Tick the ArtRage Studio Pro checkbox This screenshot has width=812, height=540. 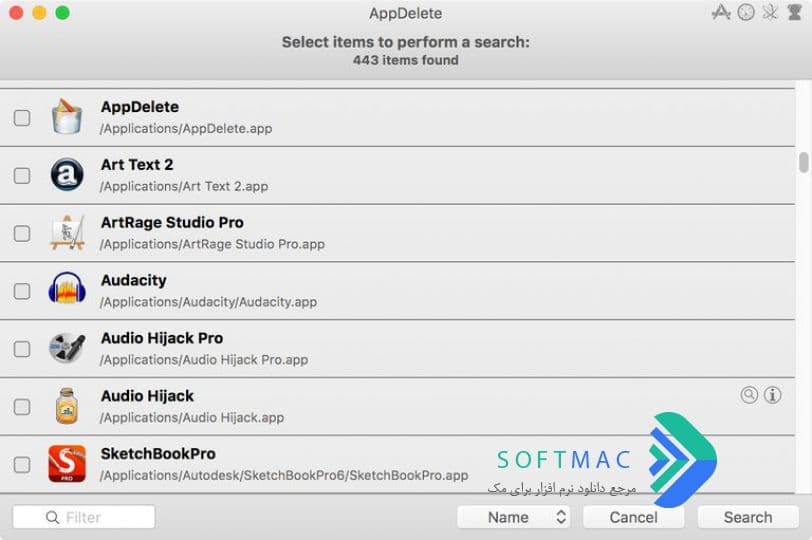[x=22, y=233]
